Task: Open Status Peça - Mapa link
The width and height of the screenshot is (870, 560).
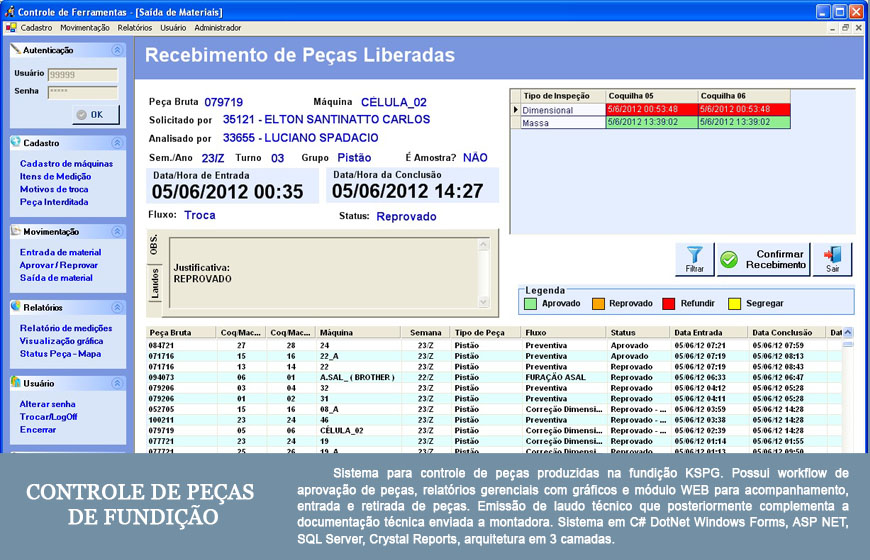Action: 60,354
